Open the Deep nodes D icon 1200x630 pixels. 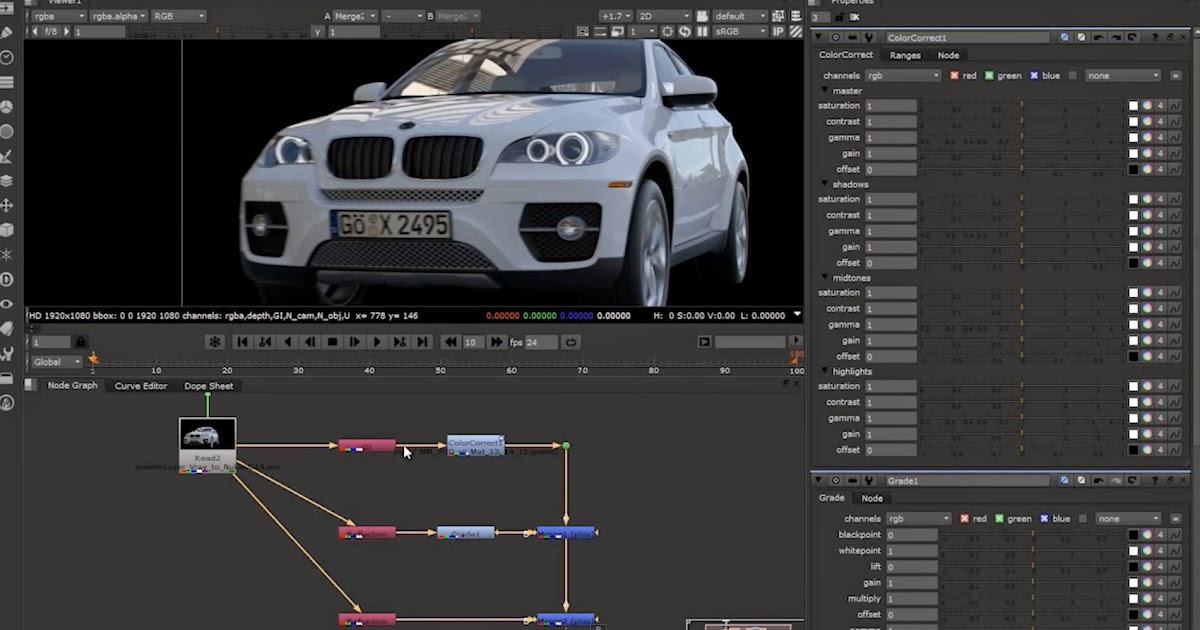7,279
